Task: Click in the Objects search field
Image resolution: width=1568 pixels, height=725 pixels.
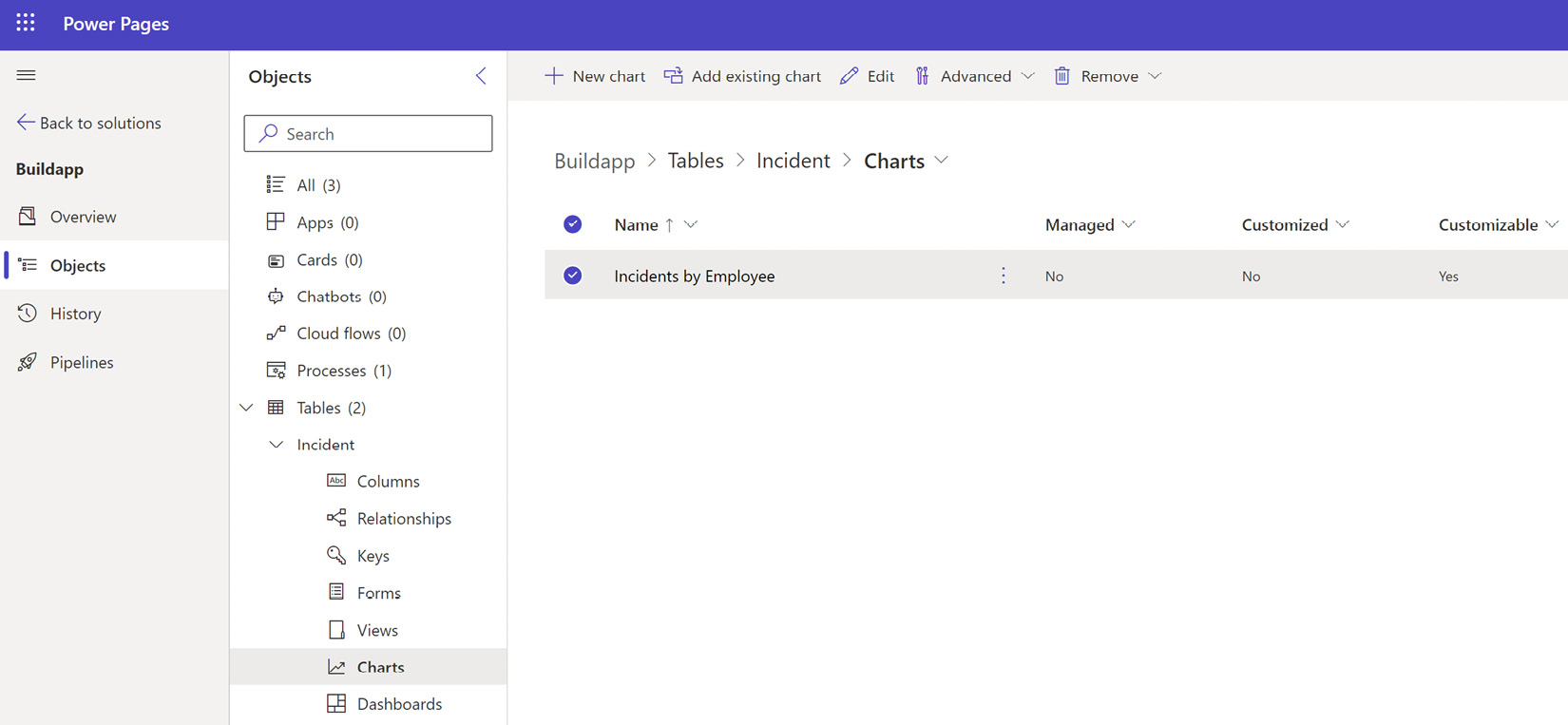Action: point(368,133)
